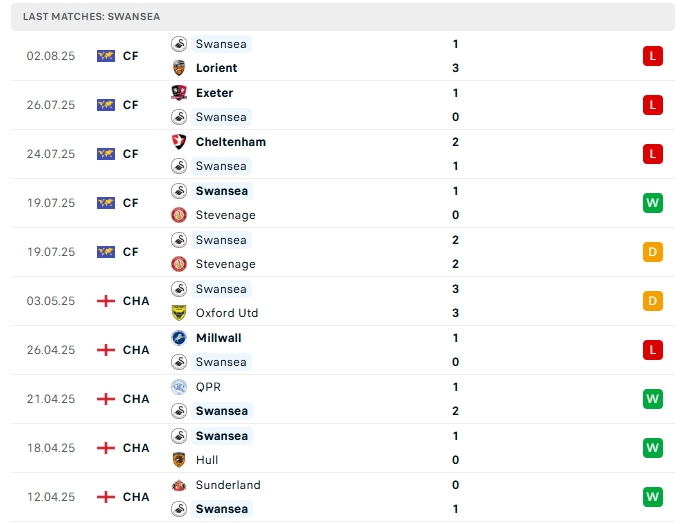Click the green W badge for Hull match

[x=653, y=448]
